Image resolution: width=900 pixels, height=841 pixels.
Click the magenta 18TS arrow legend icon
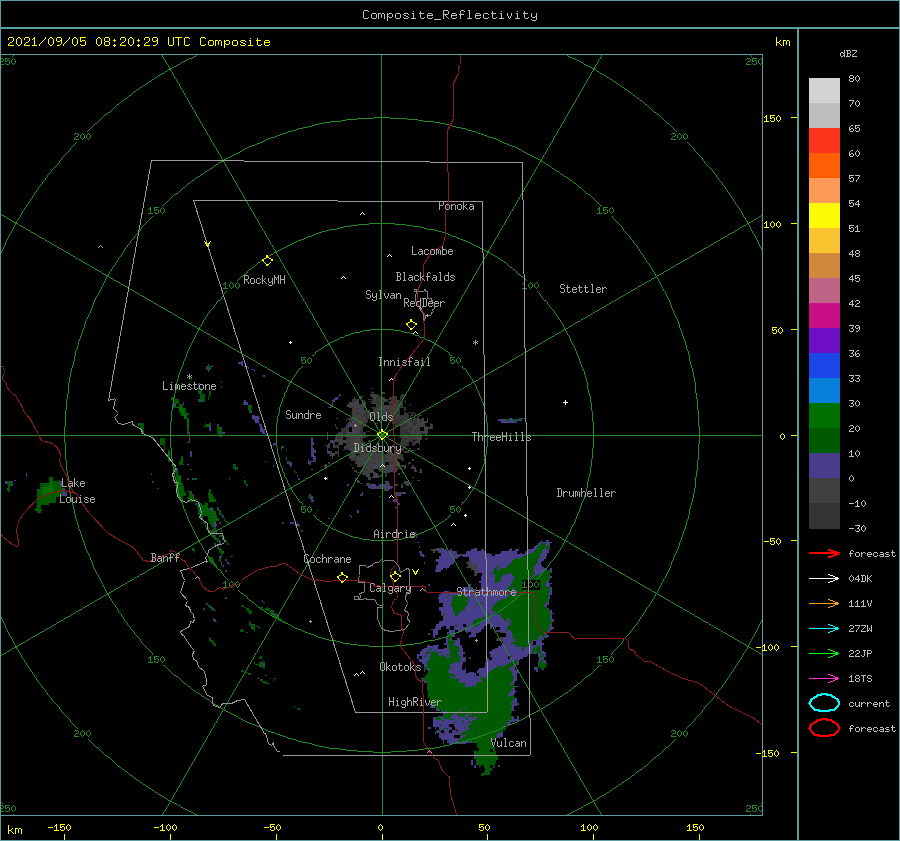point(824,679)
